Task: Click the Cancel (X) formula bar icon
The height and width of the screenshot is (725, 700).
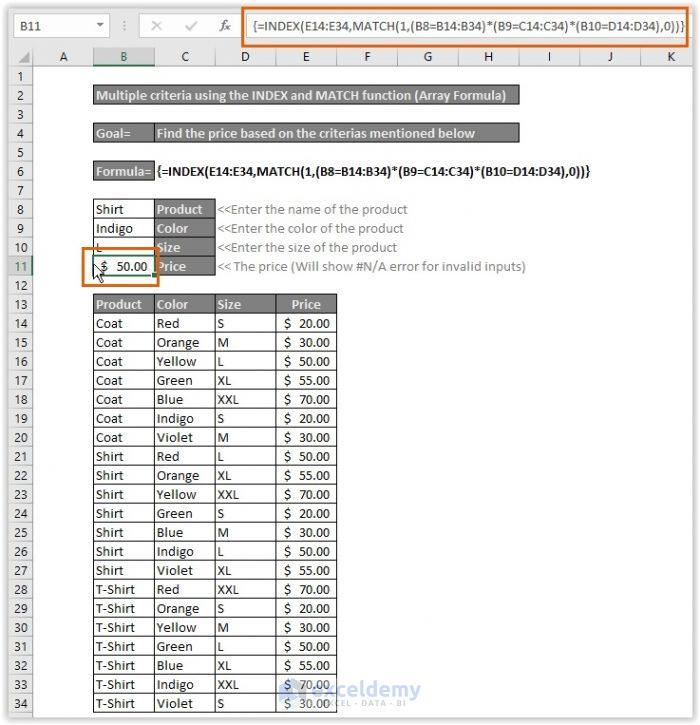Action: click(156, 26)
